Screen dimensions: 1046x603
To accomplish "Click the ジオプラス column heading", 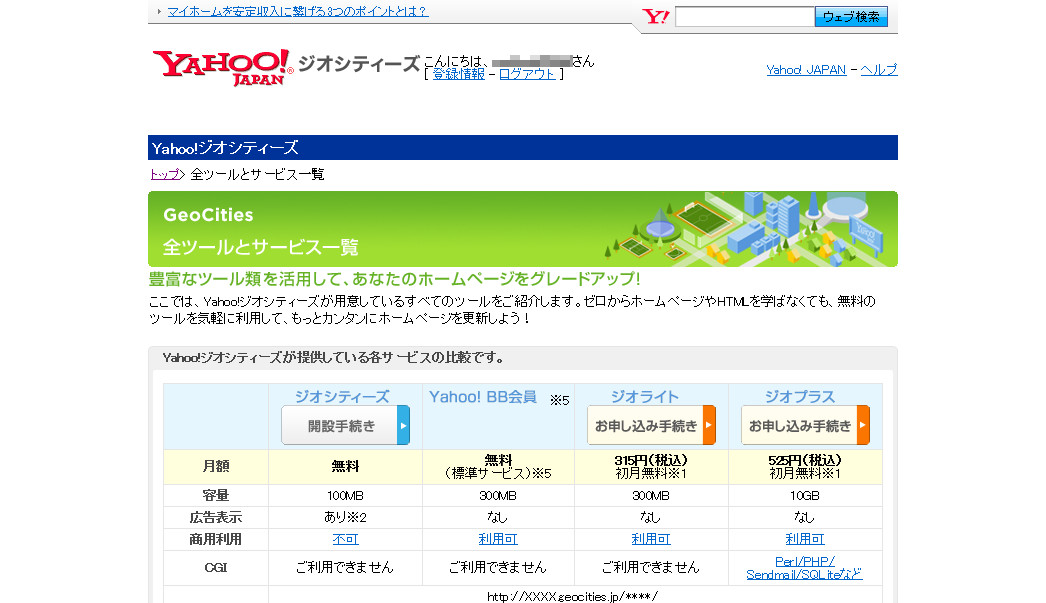I will 800,397.
